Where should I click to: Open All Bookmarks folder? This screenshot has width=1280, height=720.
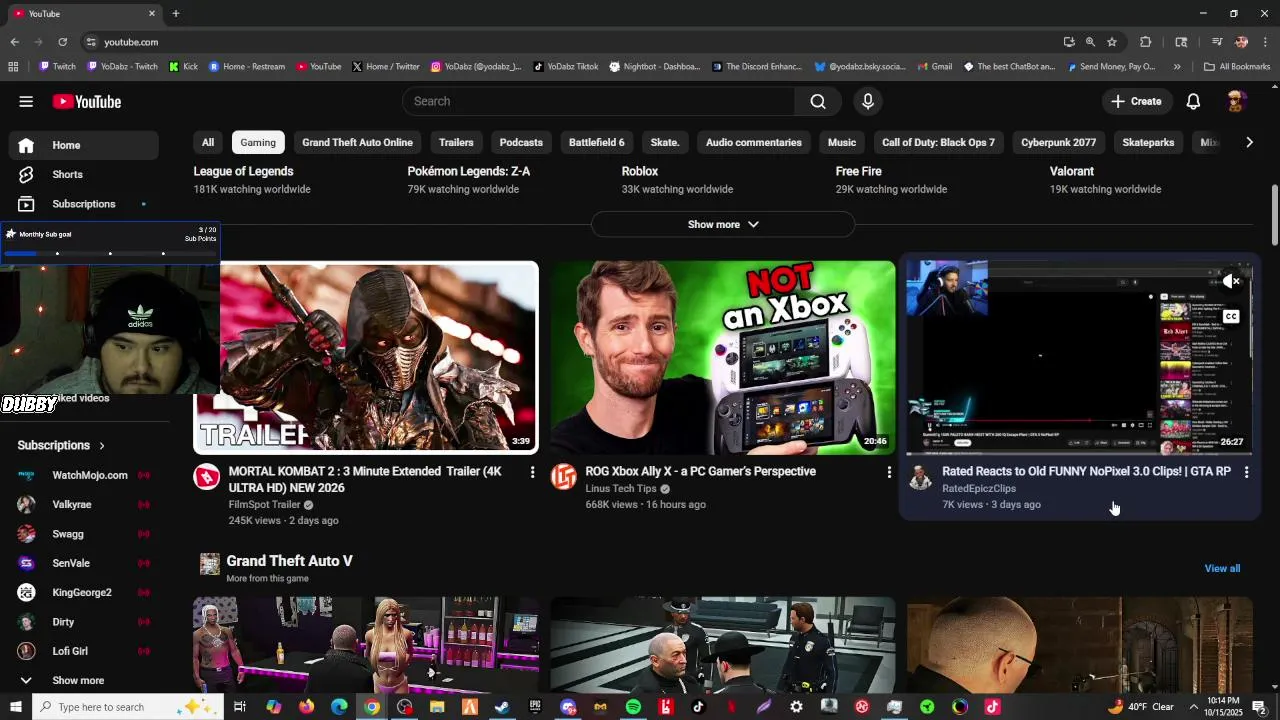(1237, 67)
